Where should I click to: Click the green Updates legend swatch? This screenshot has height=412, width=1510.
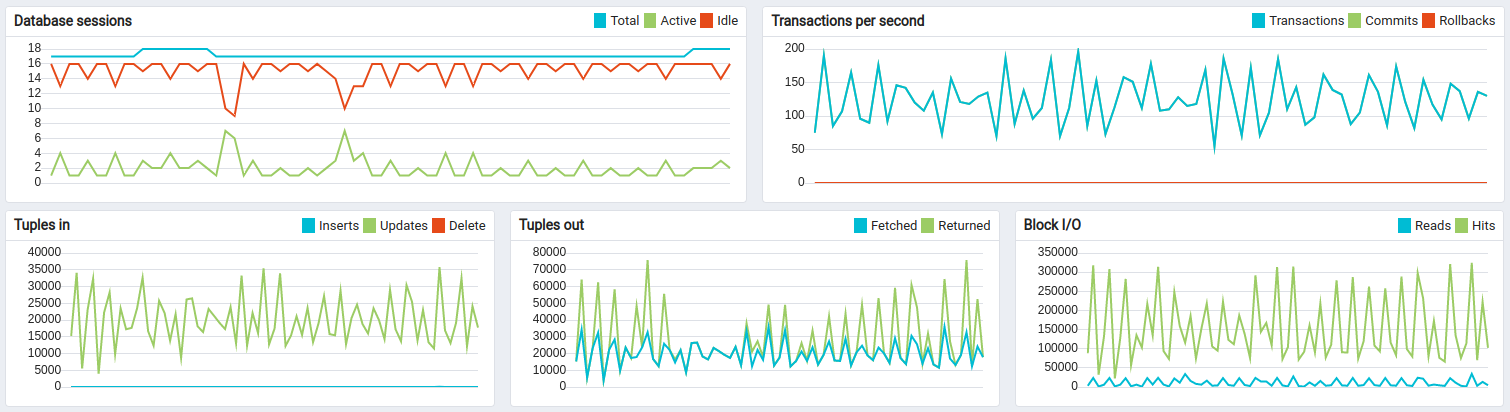click(x=369, y=225)
